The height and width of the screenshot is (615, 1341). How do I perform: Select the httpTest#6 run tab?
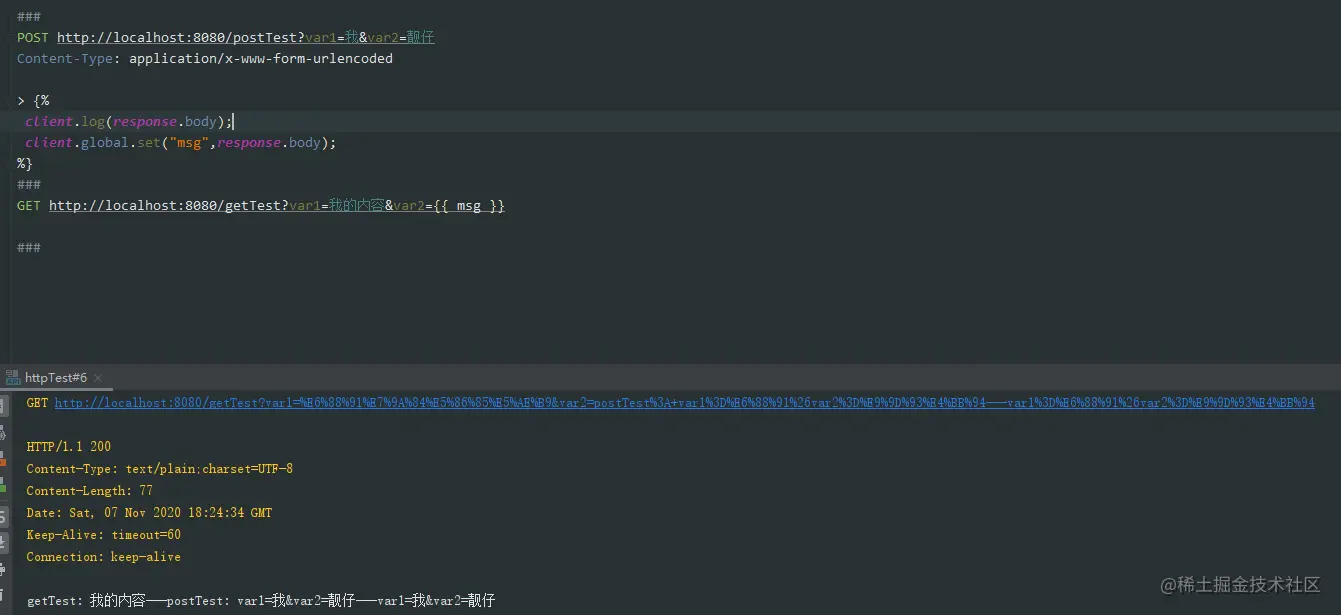click(x=56, y=377)
